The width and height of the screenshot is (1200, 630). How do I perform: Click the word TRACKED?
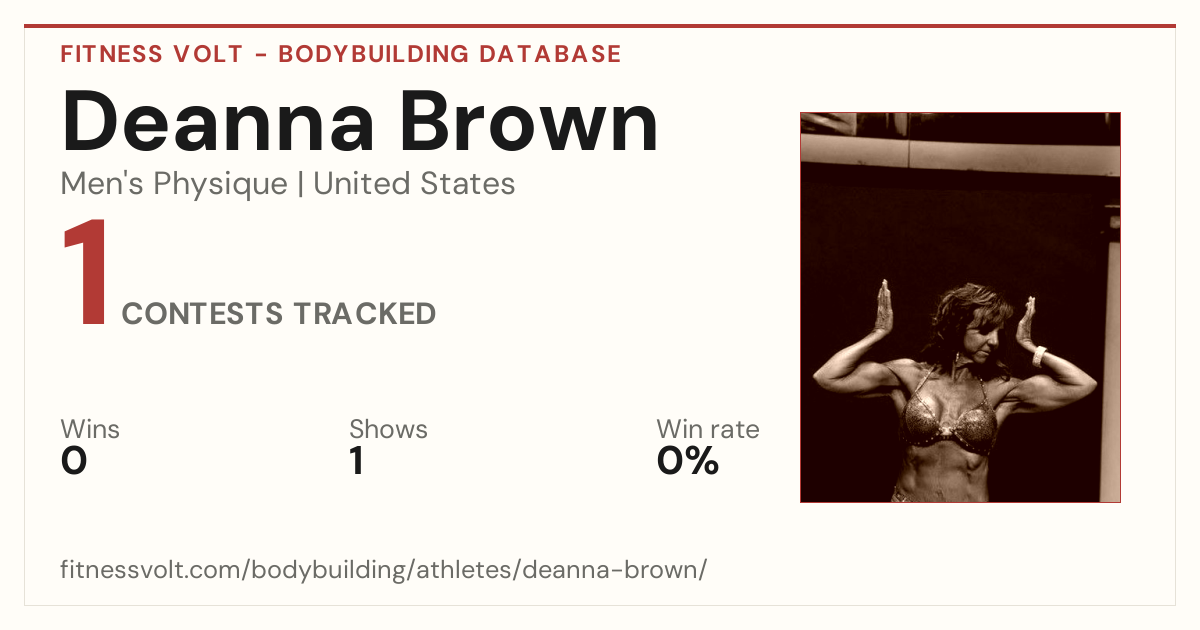(x=364, y=314)
